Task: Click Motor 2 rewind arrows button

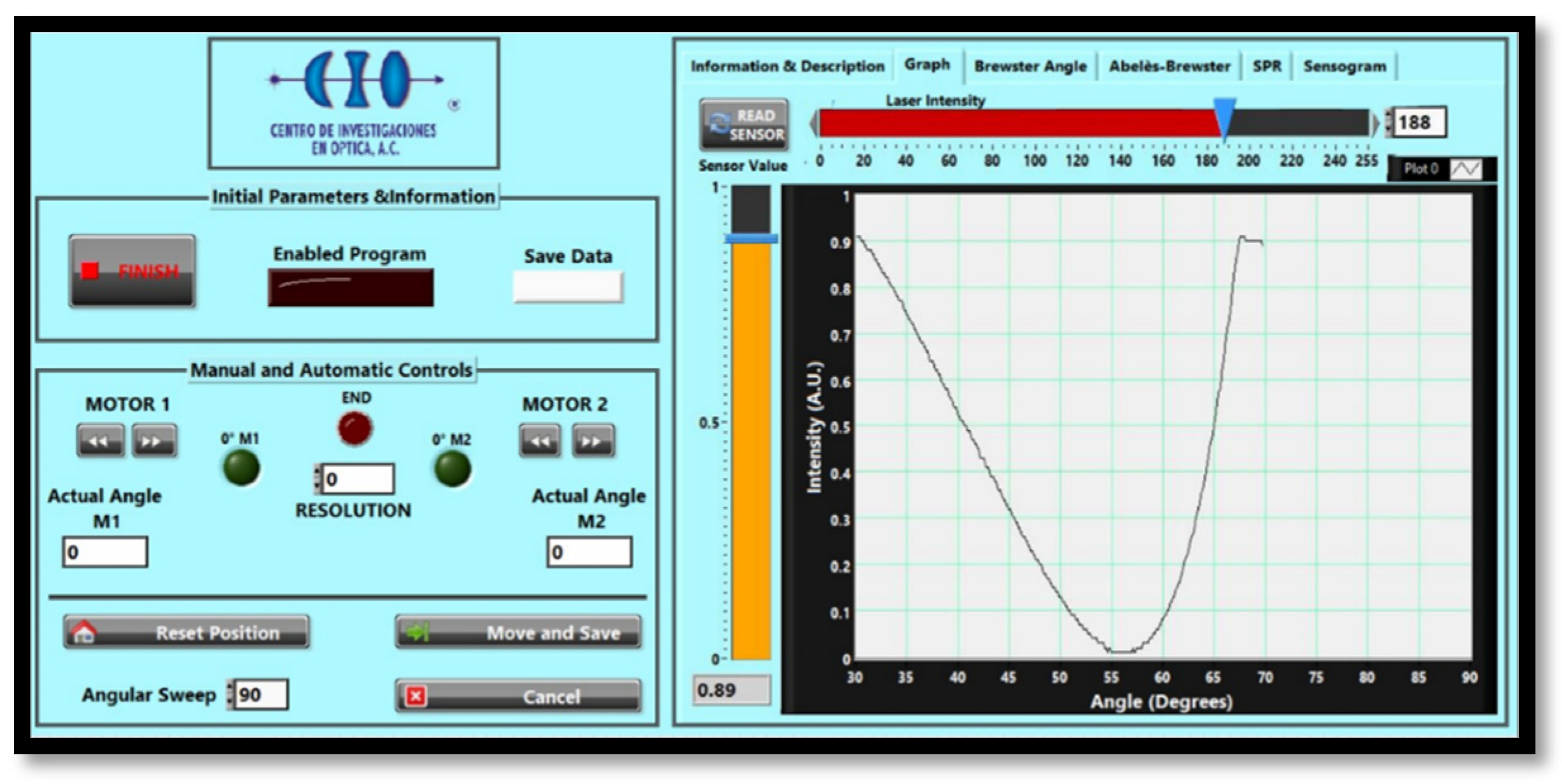Action: pyautogui.click(x=539, y=441)
